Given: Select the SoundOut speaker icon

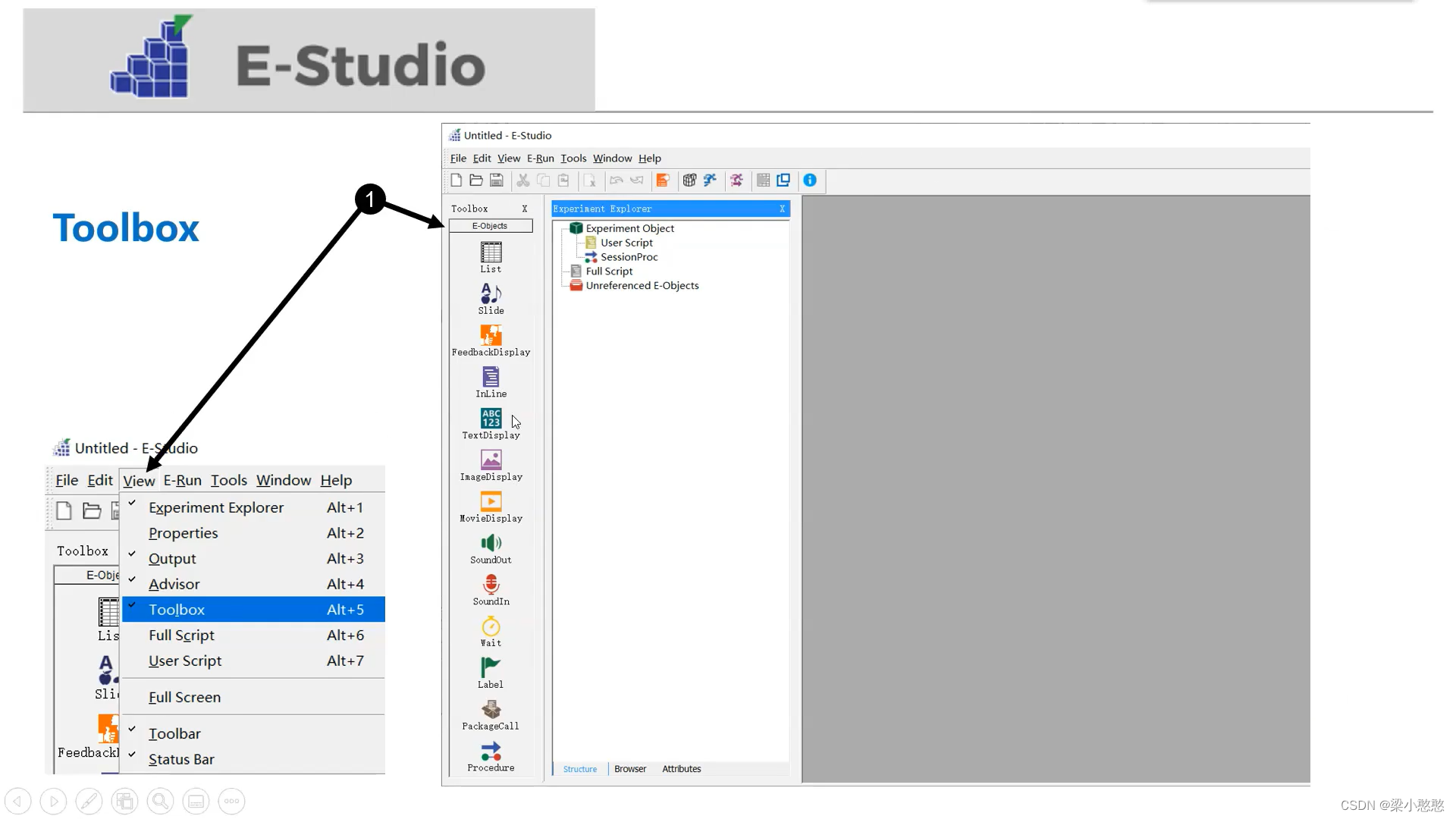Looking at the screenshot, I should coord(491,543).
